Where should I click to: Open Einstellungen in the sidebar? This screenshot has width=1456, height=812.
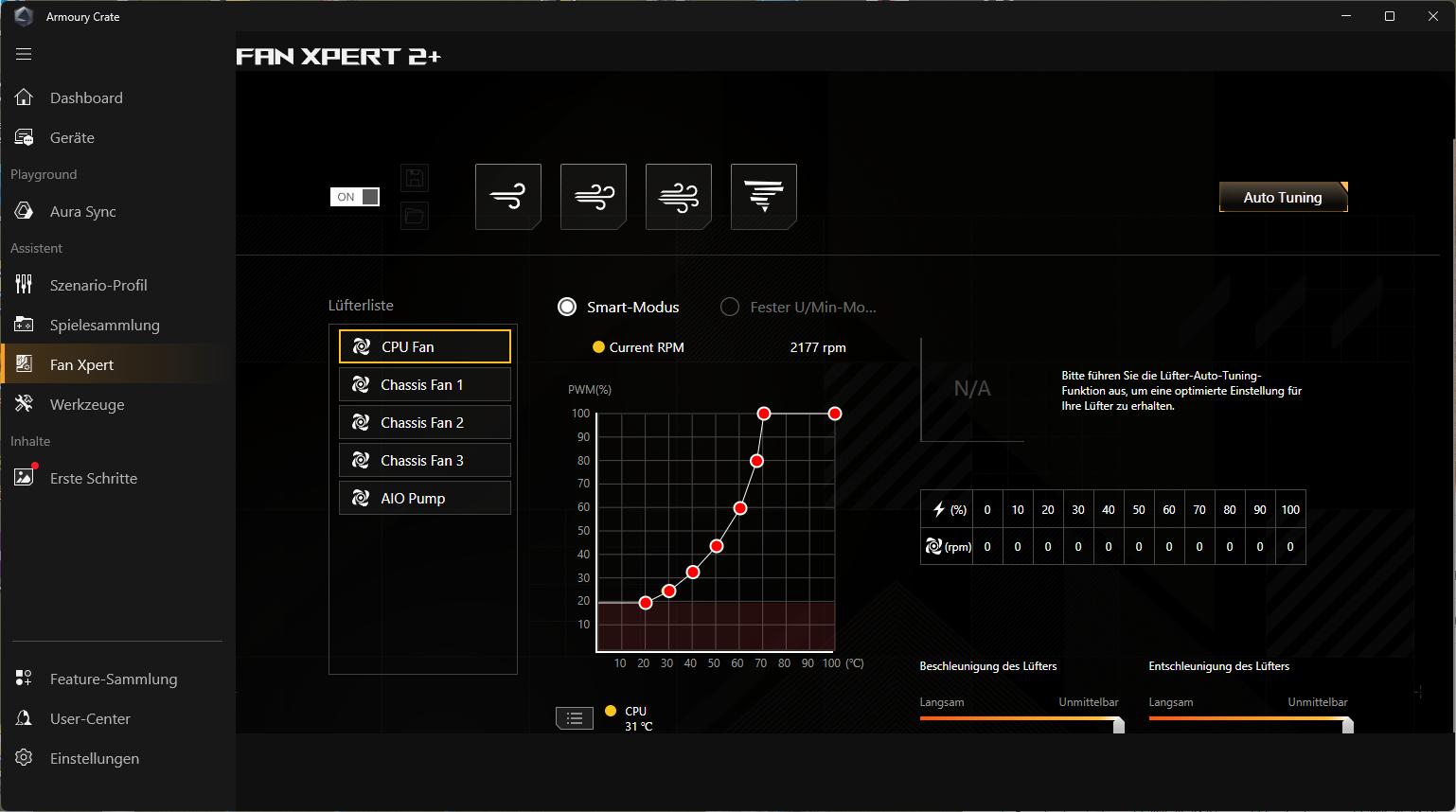95,758
